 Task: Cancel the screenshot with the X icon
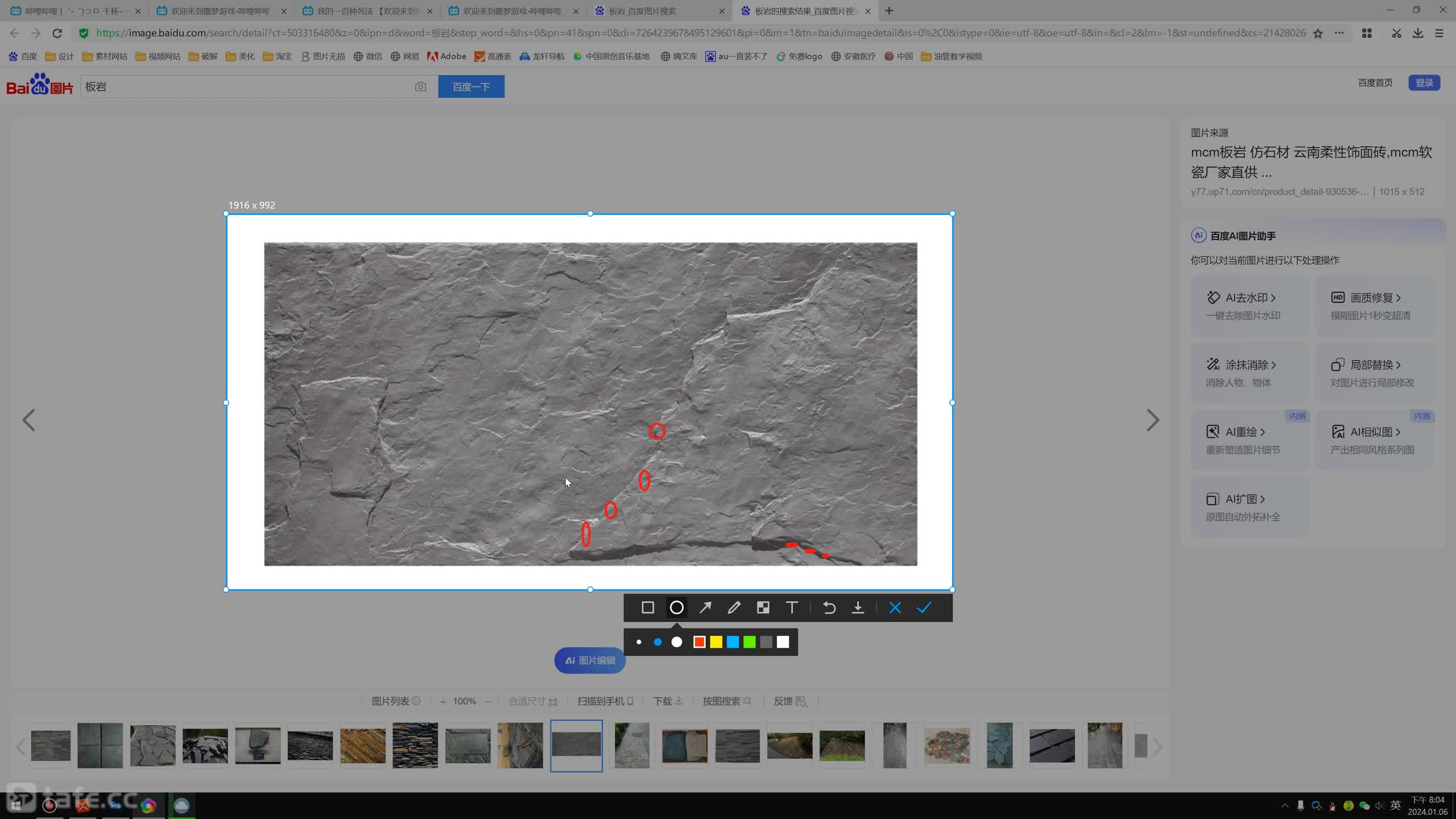[895, 607]
